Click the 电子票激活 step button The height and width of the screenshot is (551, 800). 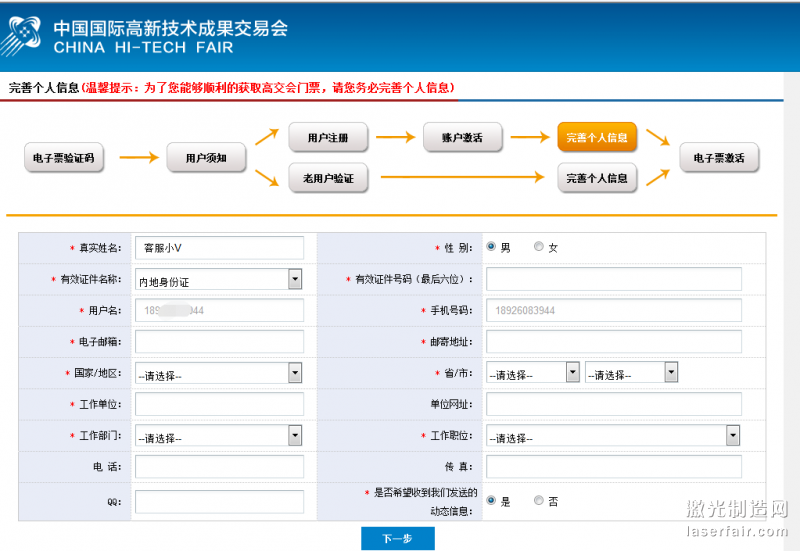click(718, 158)
